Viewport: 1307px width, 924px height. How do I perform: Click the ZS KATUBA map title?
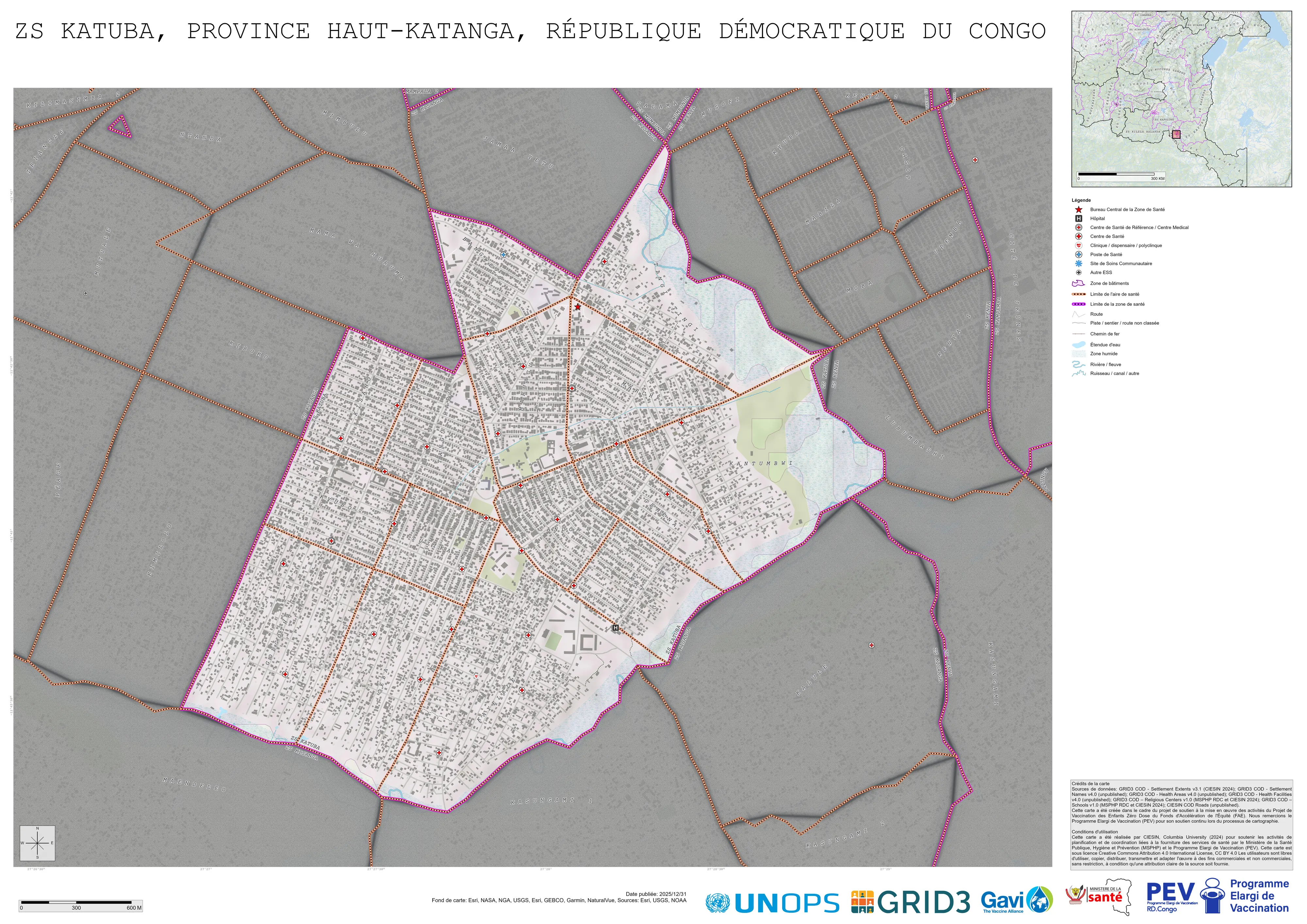(x=531, y=31)
